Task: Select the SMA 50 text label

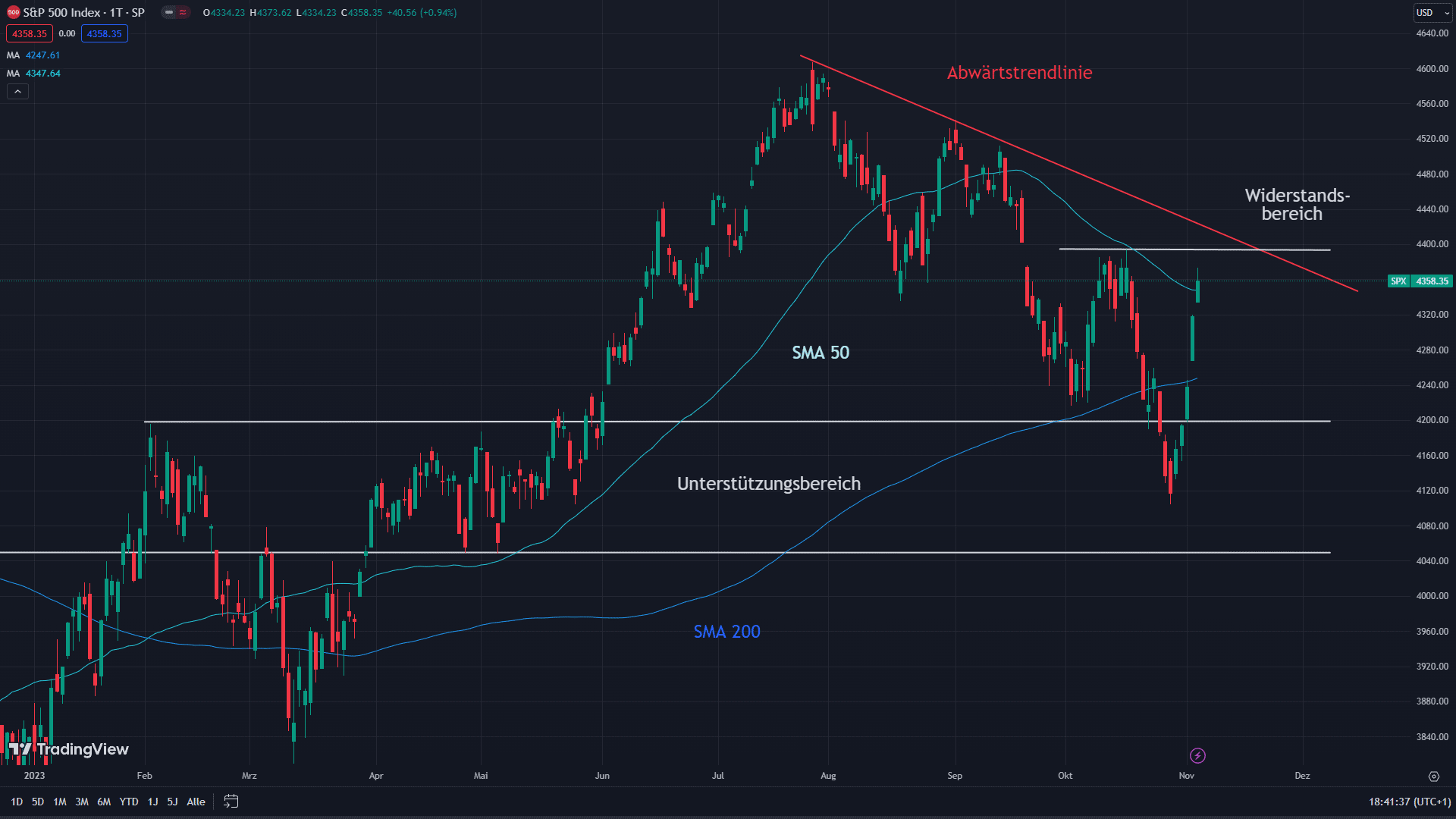Action: [821, 353]
